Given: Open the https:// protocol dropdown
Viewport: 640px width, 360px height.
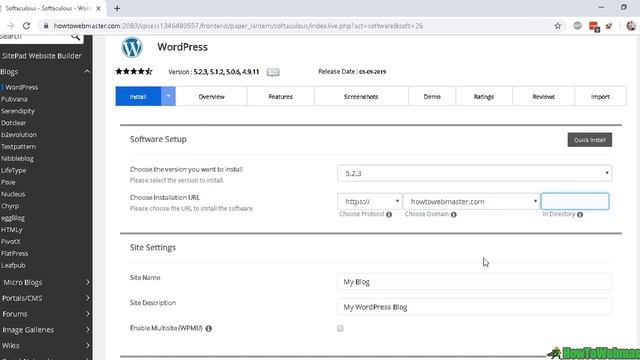Looking at the screenshot, I should [x=369, y=201].
